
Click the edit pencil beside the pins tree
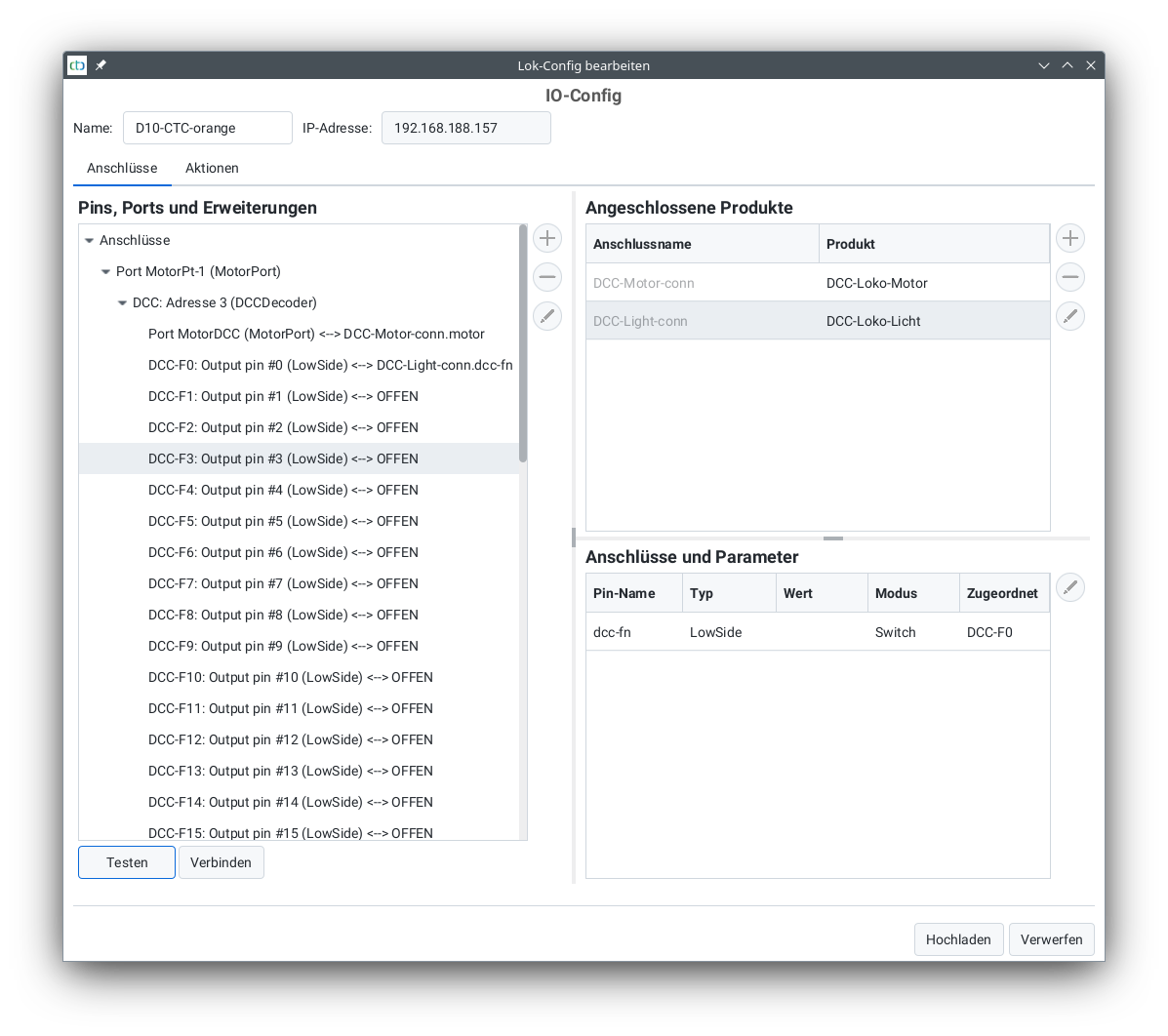pyautogui.click(x=547, y=316)
